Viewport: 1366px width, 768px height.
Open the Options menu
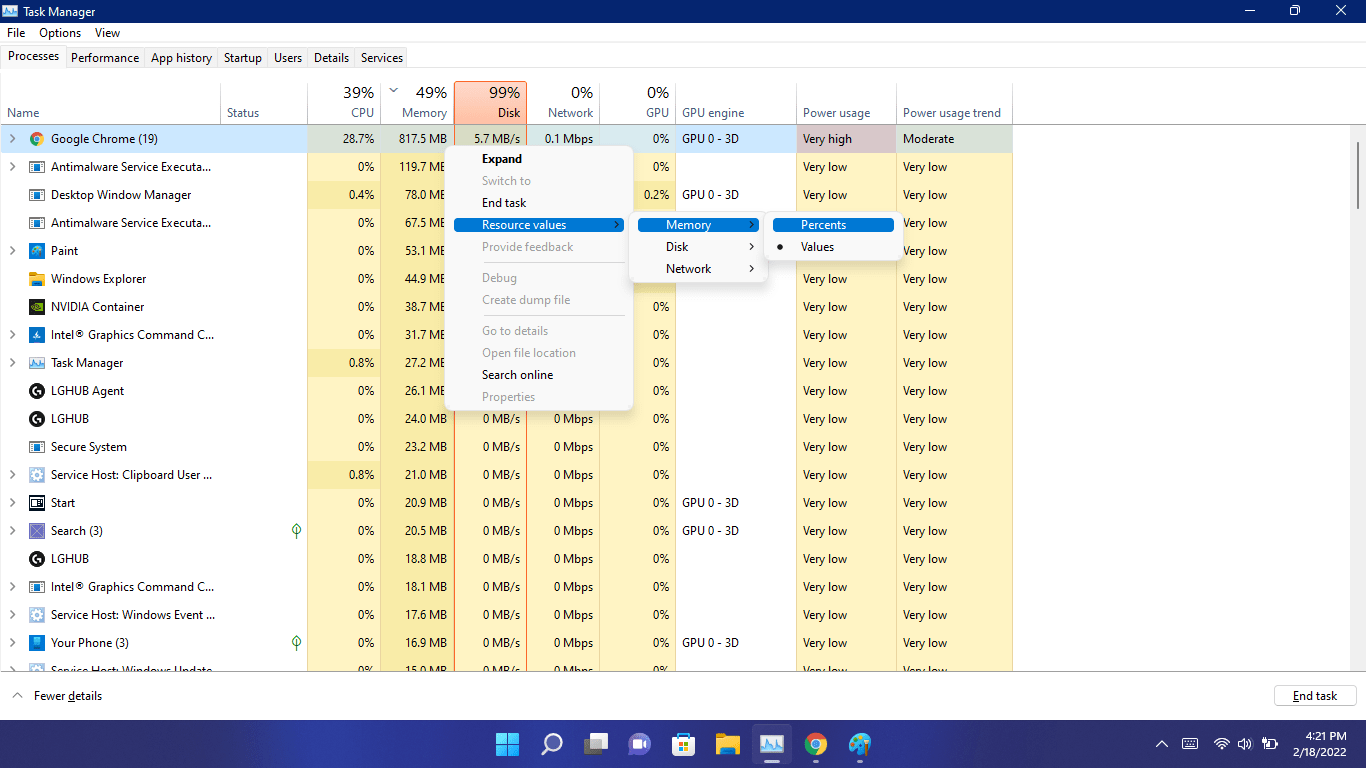pyautogui.click(x=60, y=33)
